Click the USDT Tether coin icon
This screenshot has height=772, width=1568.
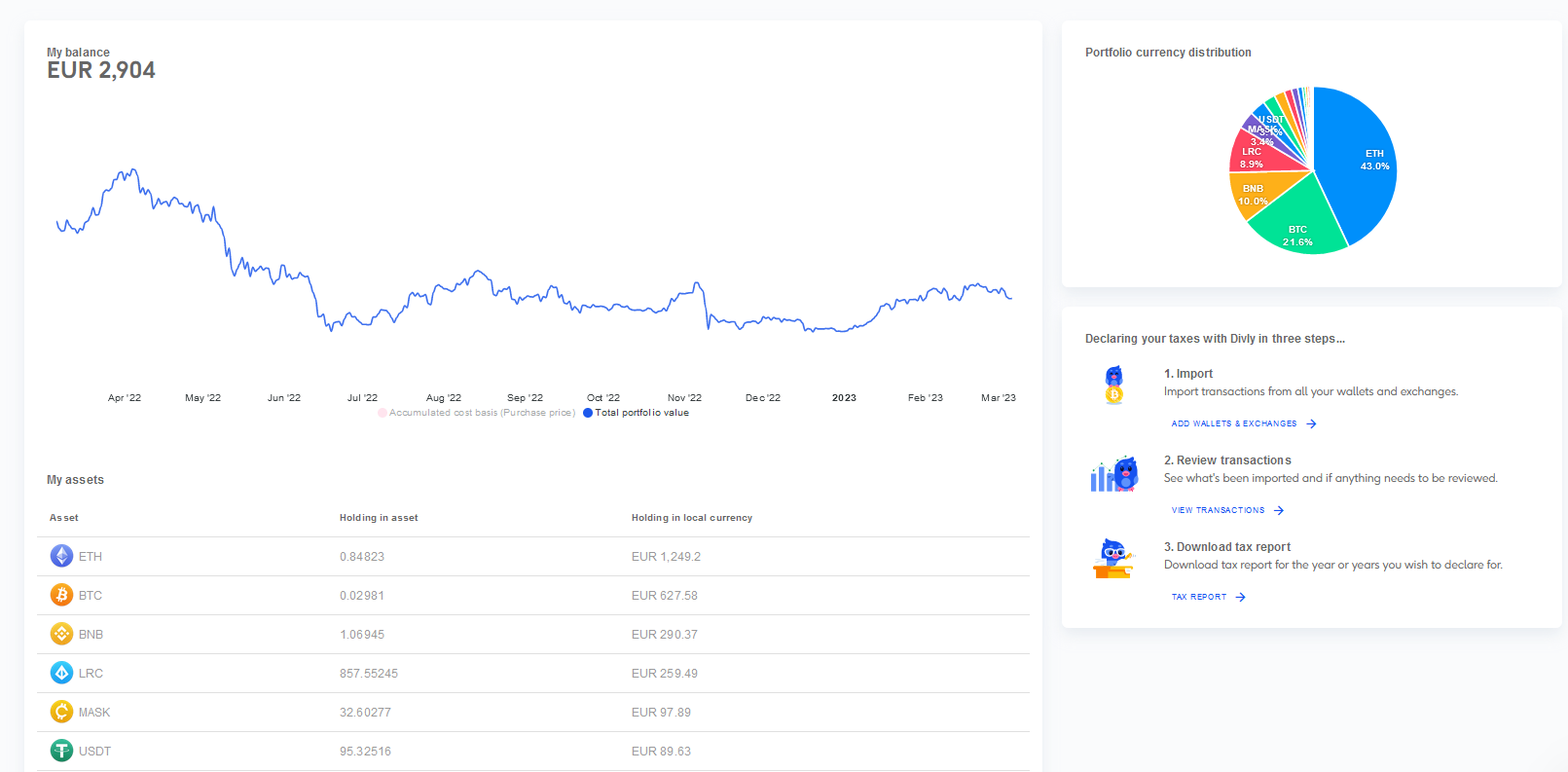pos(61,751)
